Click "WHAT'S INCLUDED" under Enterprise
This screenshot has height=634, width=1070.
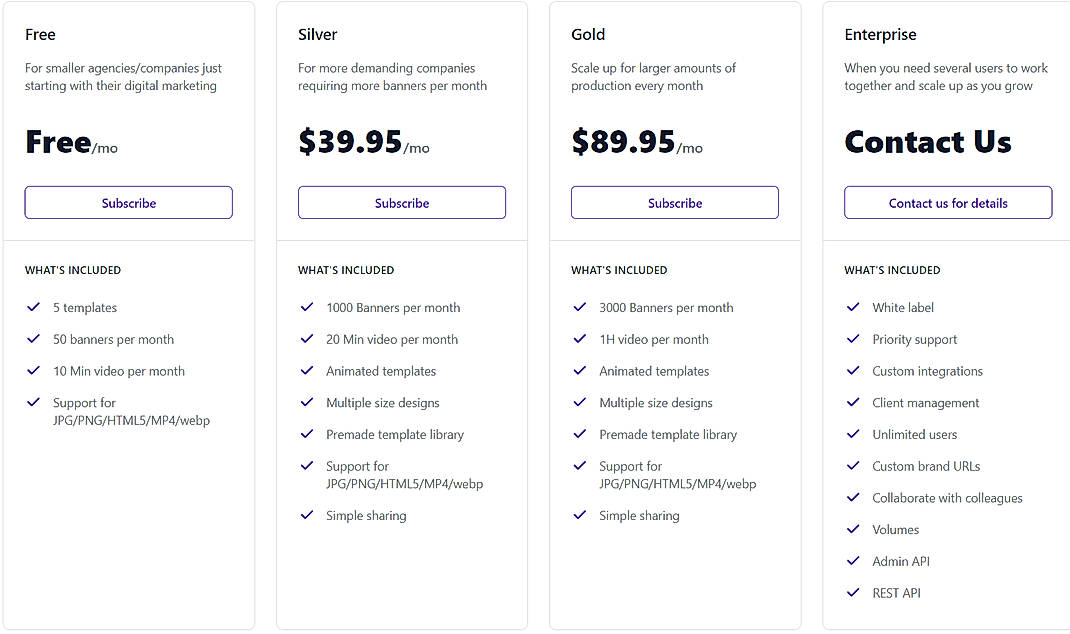click(892, 270)
